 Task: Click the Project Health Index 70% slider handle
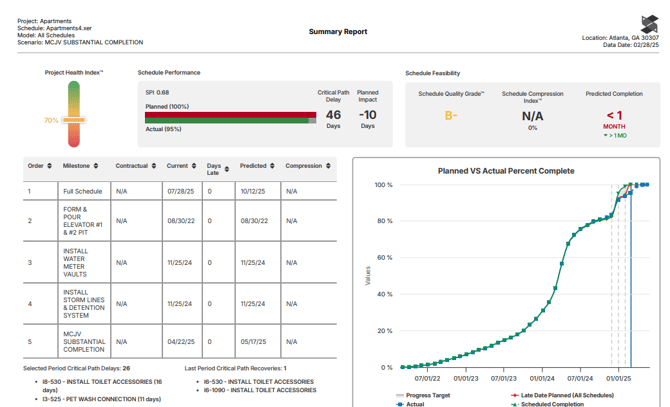click(74, 120)
